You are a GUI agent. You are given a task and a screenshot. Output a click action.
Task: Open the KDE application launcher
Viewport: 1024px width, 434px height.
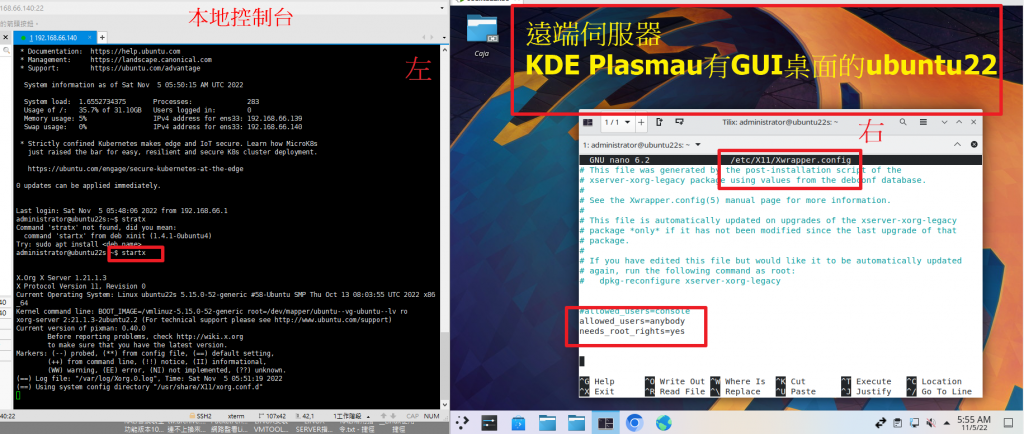click(462, 423)
